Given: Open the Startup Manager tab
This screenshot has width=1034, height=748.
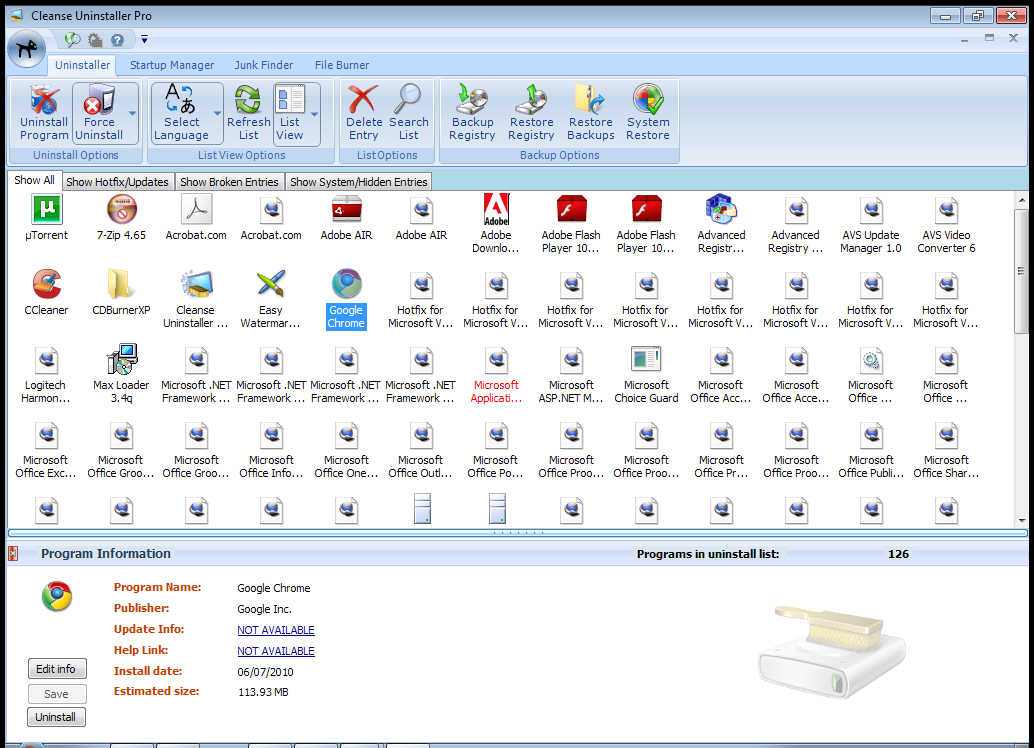Looking at the screenshot, I should pyautogui.click(x=172, y=65).
